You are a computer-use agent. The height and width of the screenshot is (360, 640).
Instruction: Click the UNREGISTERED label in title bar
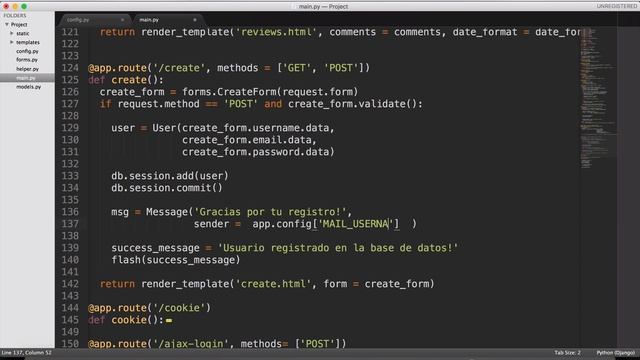pyautogui.click(x=616, y=7)
